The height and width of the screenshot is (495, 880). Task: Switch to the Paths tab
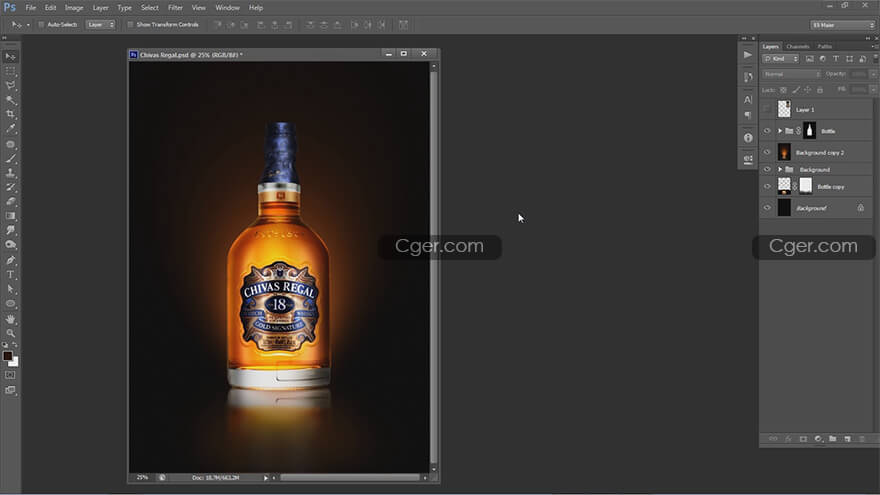click(824, 47)
